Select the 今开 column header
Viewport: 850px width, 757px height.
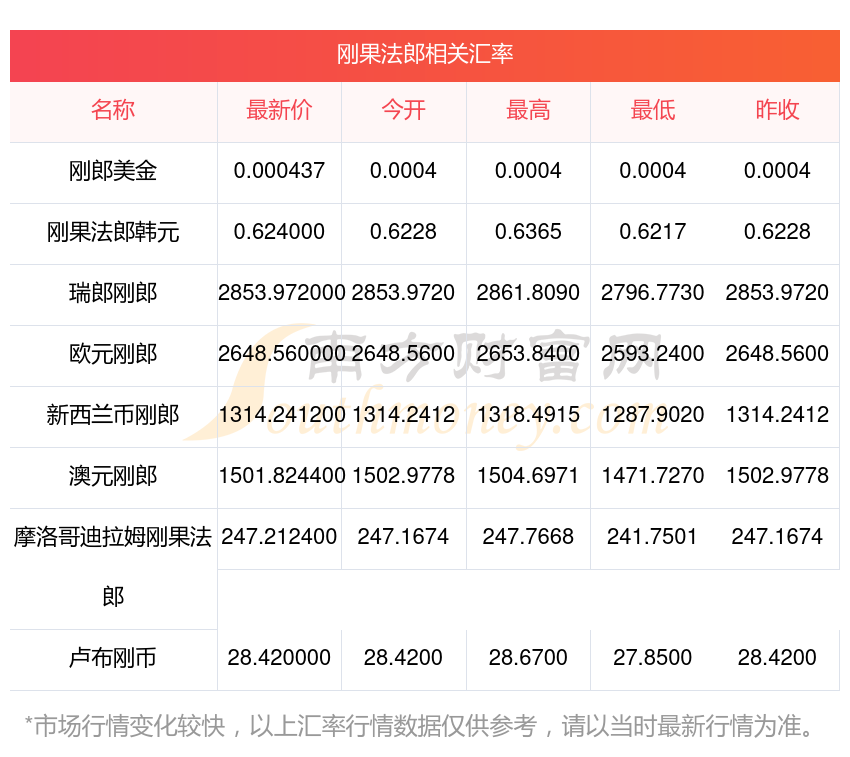point(403,110)
